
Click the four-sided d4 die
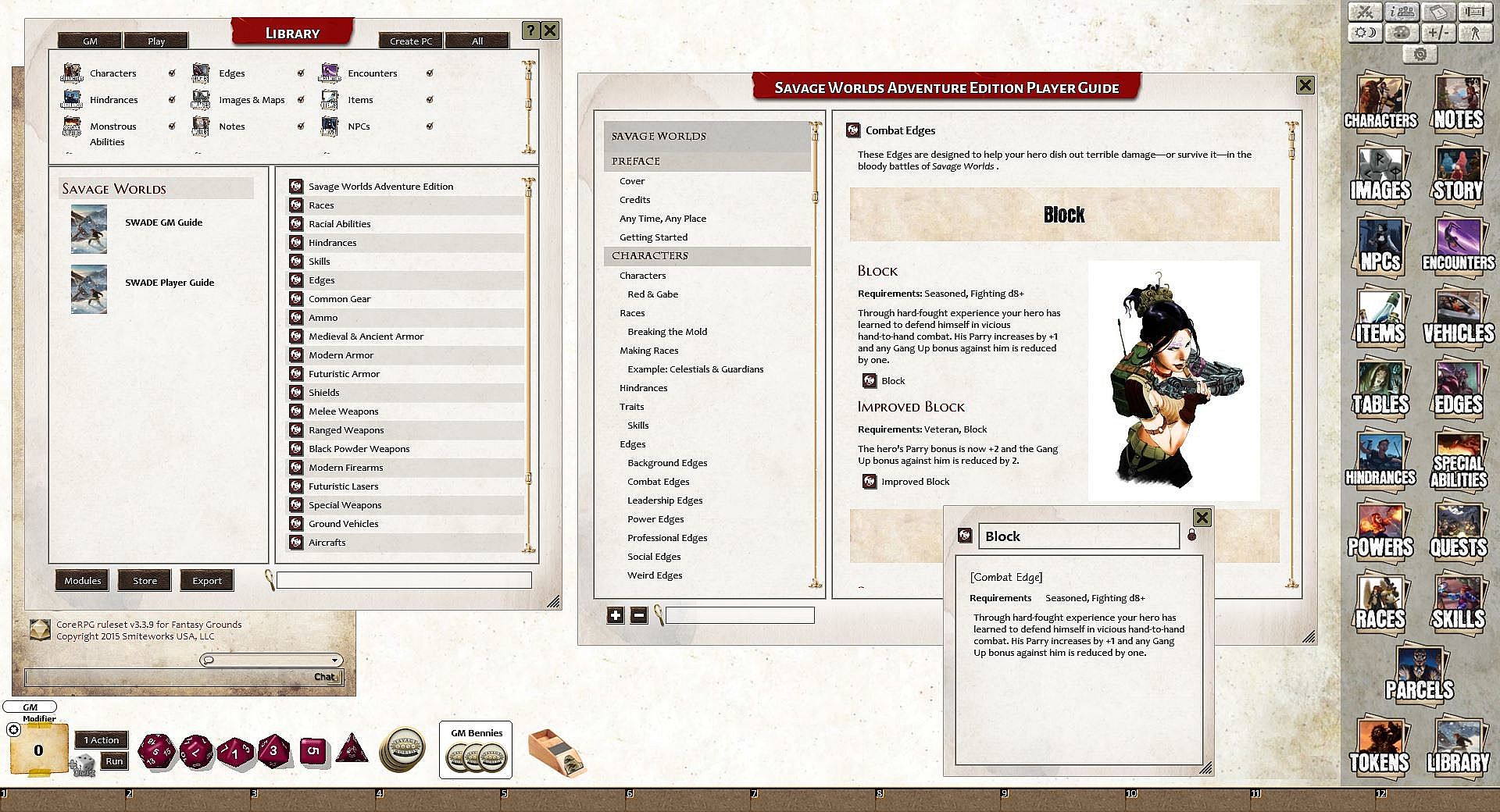352,749
